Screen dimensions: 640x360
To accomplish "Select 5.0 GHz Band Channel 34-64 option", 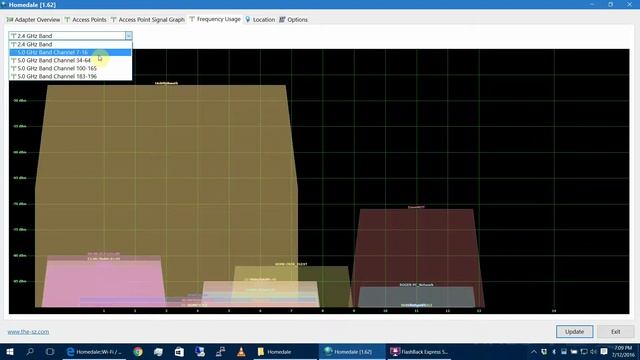I will point(70,60).
